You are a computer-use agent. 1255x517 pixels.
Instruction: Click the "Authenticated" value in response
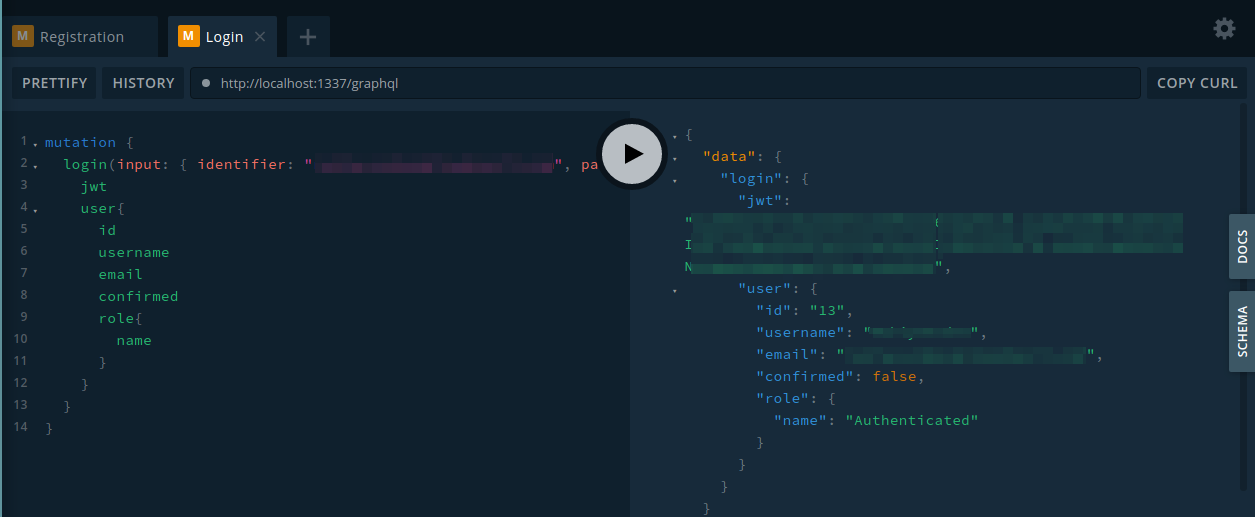pos(911,420)
